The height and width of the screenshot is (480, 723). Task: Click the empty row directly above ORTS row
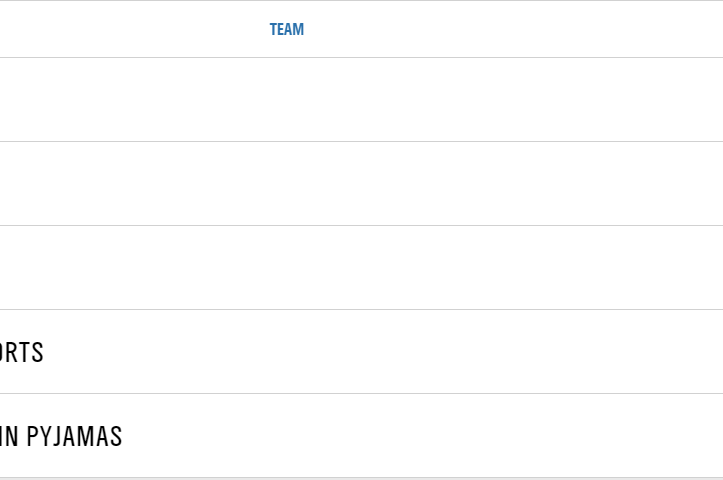point(361,267)
